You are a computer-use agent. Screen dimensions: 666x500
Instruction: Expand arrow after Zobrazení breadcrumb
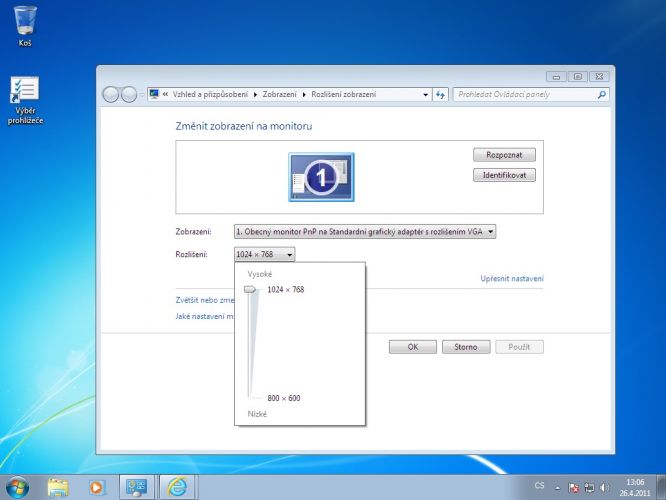pyautogui.click(x=304, y=95)
